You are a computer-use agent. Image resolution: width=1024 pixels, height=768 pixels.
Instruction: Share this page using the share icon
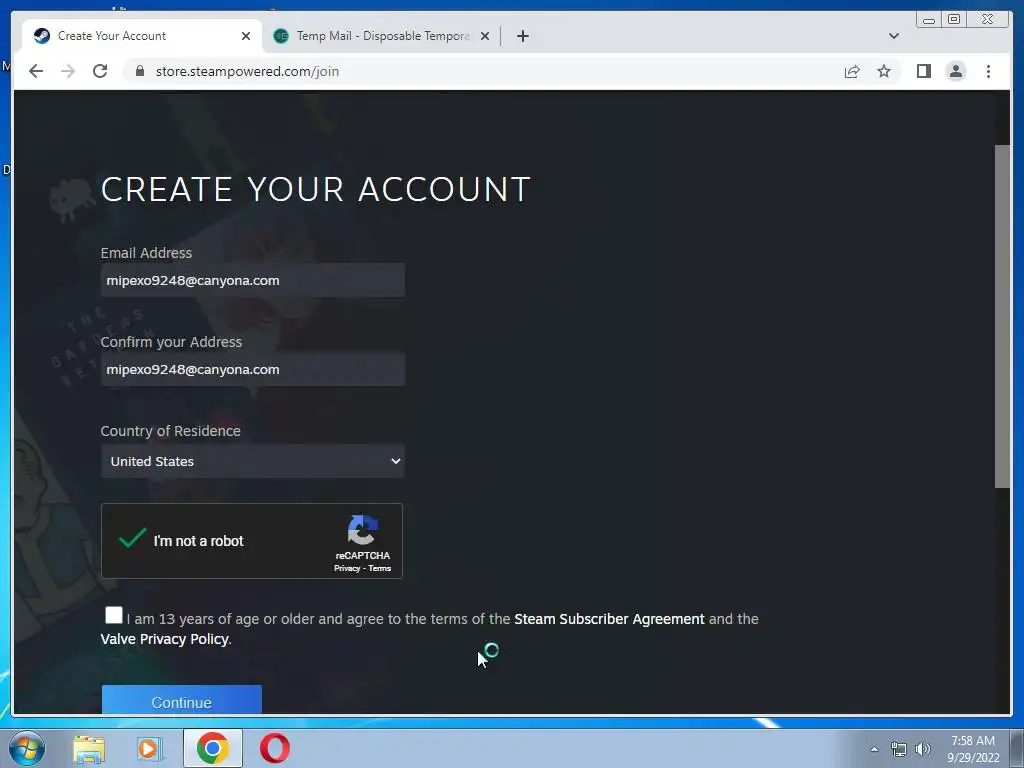(x=852, y=71)
